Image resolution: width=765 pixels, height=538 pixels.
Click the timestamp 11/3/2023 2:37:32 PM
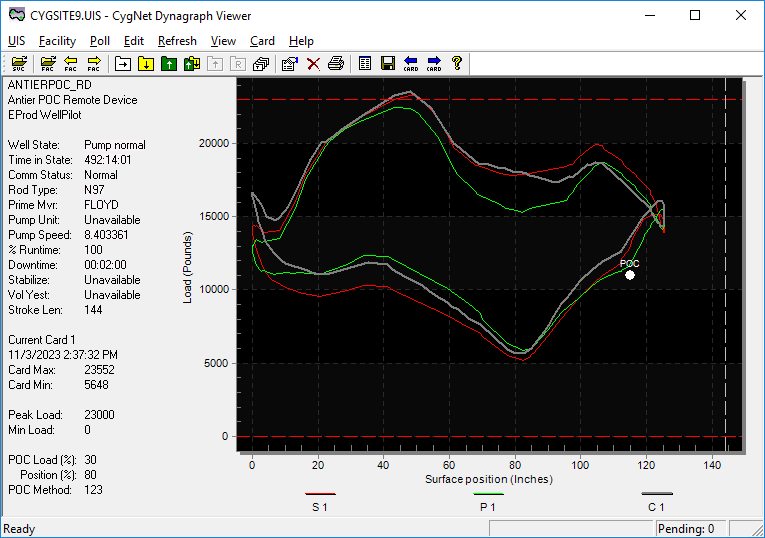tap(63, 355)
